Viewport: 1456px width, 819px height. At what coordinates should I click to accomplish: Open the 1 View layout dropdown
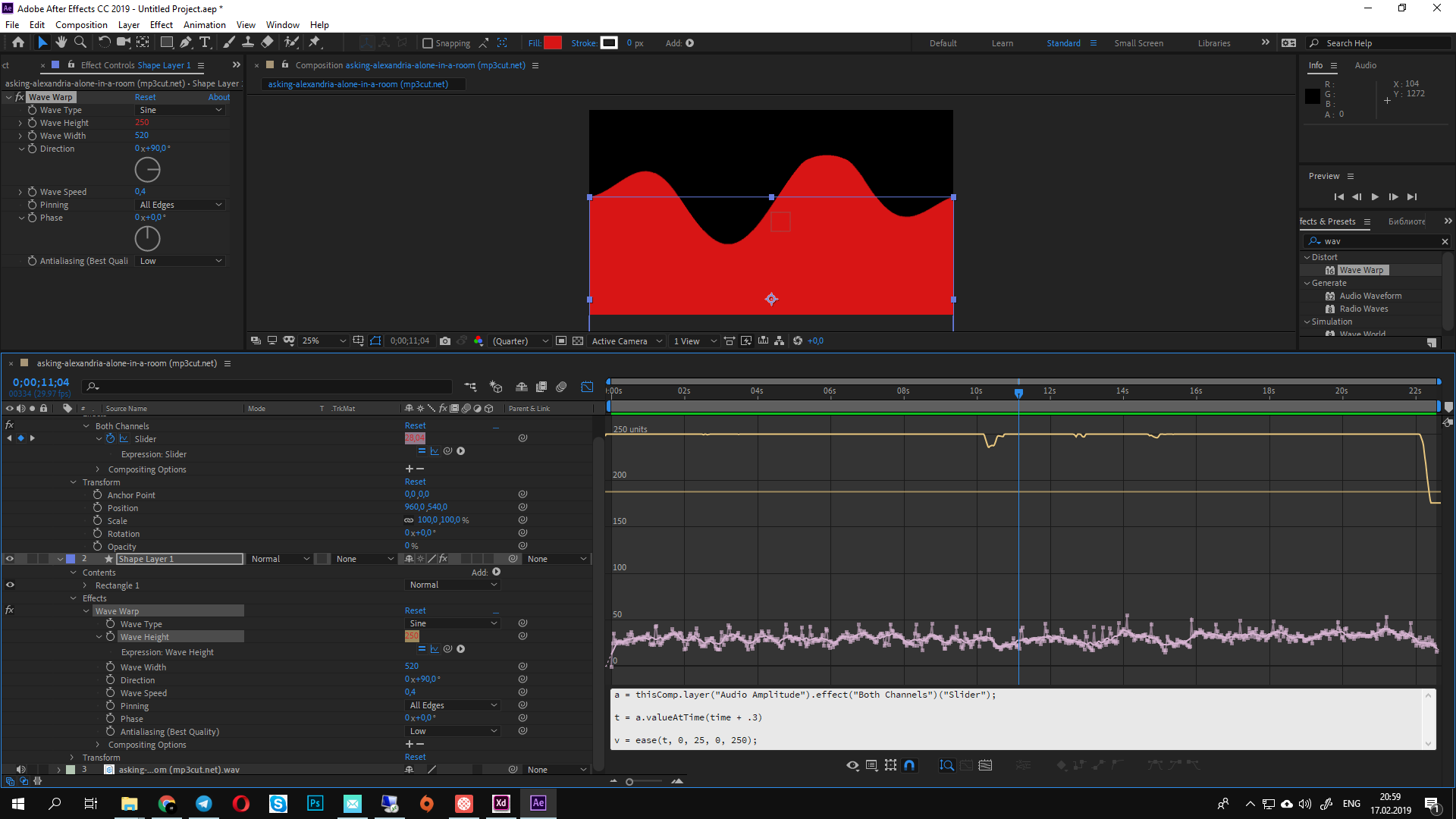pyautogui.click(x=695, y=341)
